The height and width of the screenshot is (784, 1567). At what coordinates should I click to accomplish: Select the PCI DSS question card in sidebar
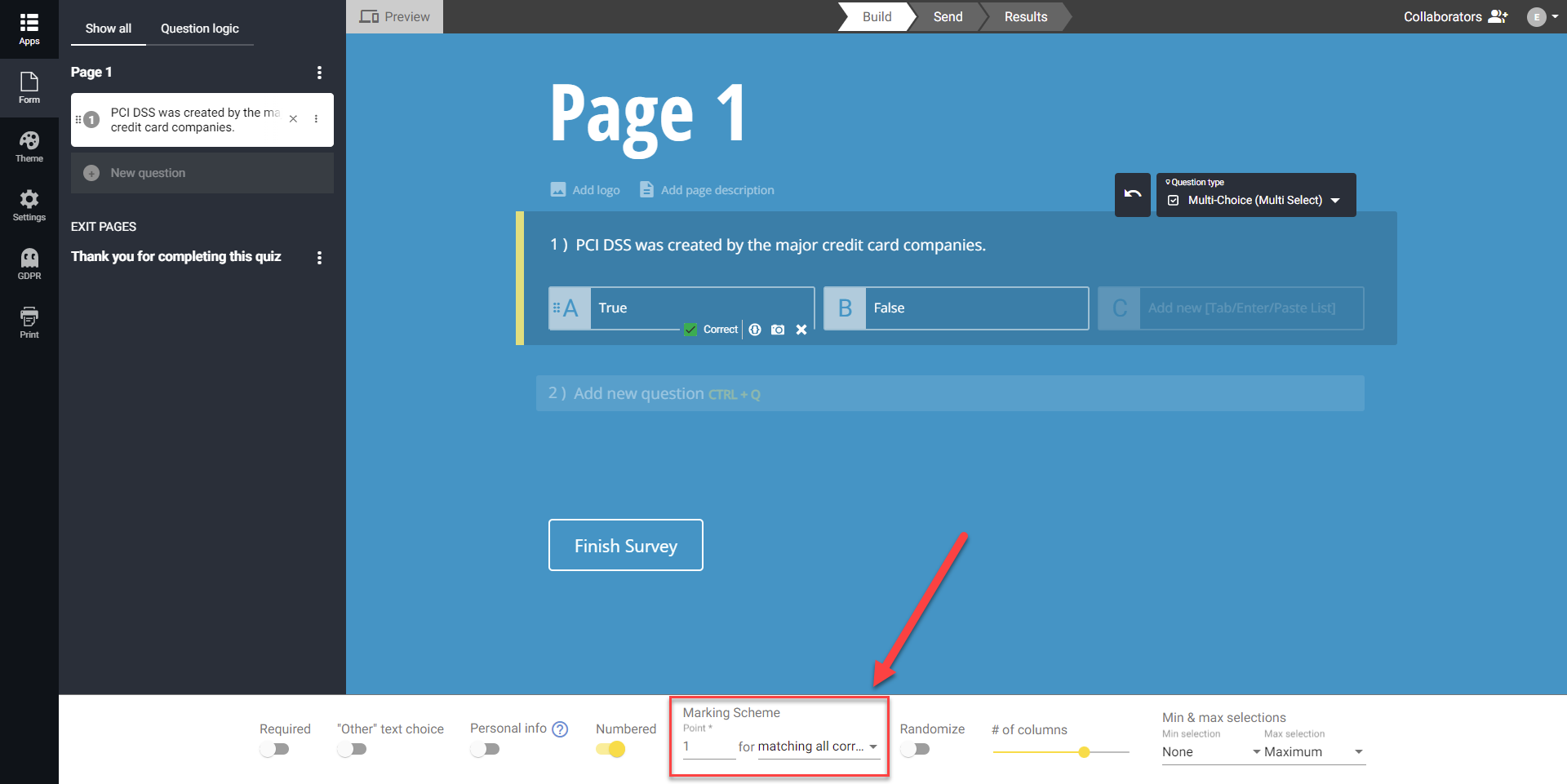202,120
